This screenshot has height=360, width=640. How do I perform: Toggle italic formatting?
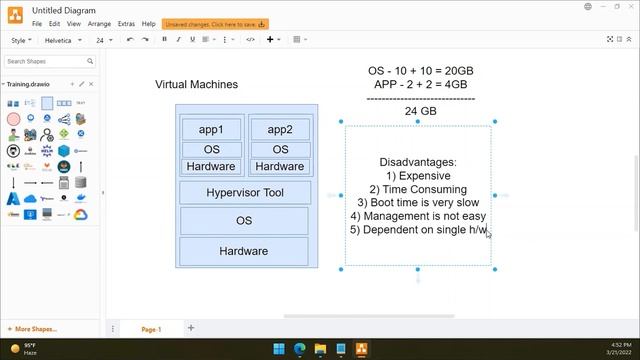click(x=178, y=39)
